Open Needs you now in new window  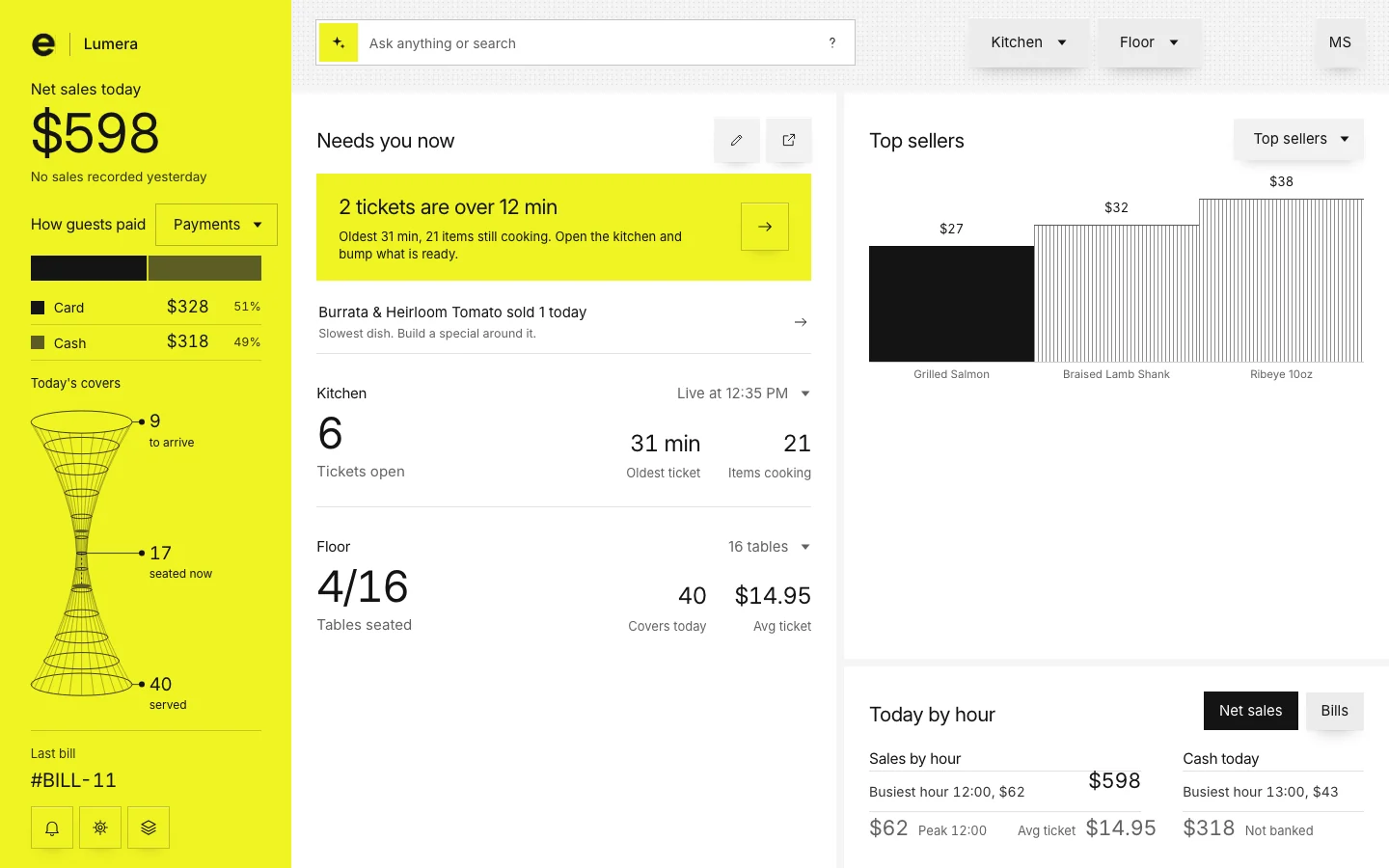(x=789, y=141)
